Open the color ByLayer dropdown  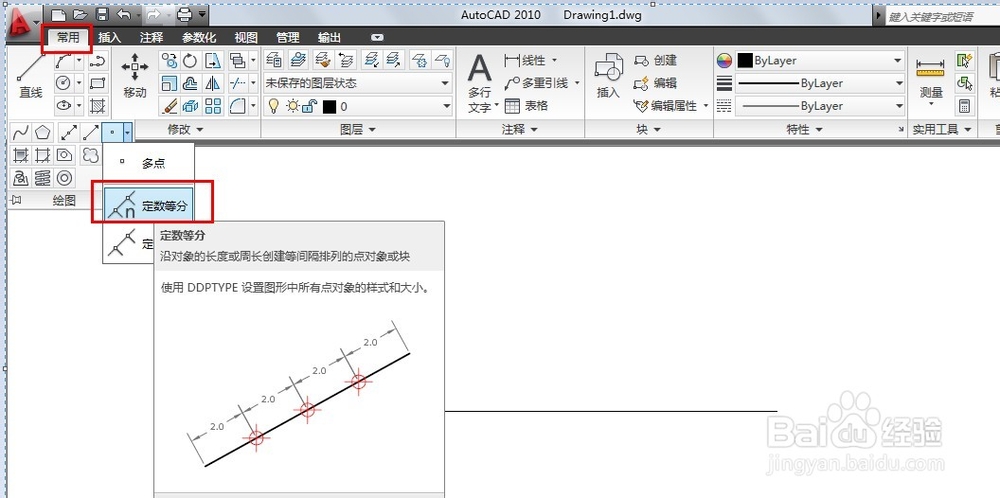click(821, 61)
